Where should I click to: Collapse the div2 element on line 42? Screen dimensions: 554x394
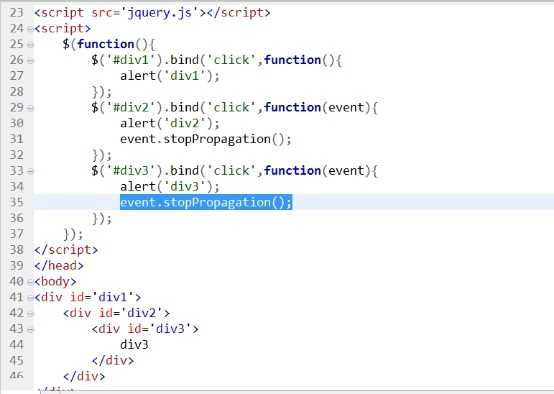[x=30, y=314]
